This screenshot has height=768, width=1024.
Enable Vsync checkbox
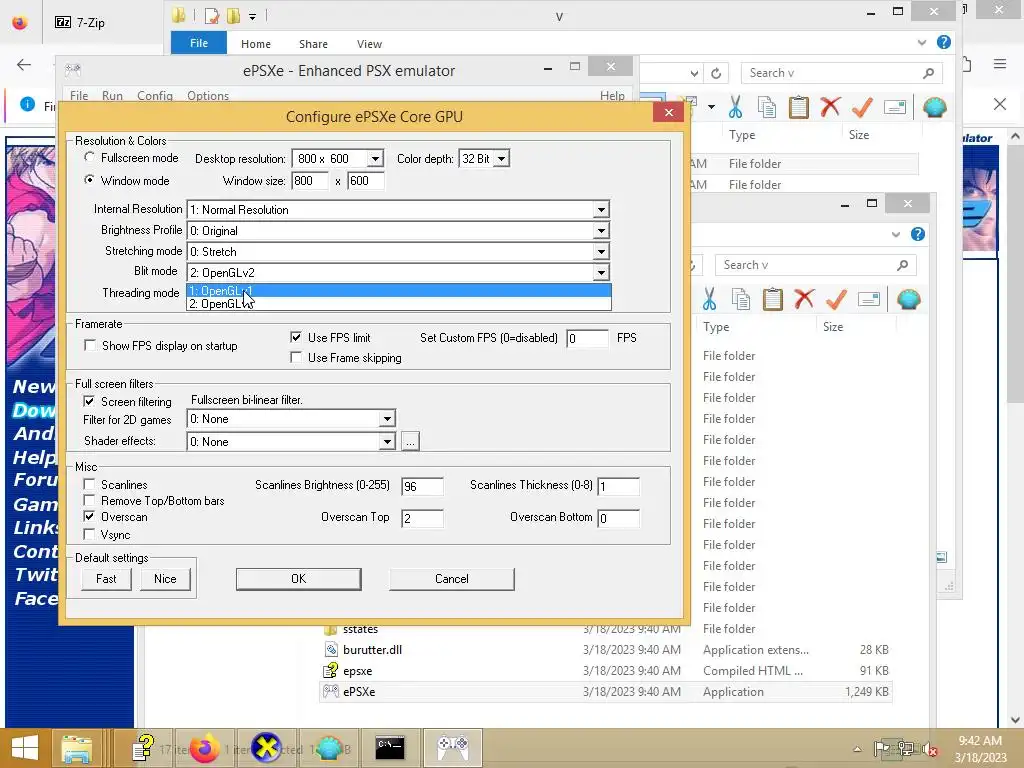89,534
